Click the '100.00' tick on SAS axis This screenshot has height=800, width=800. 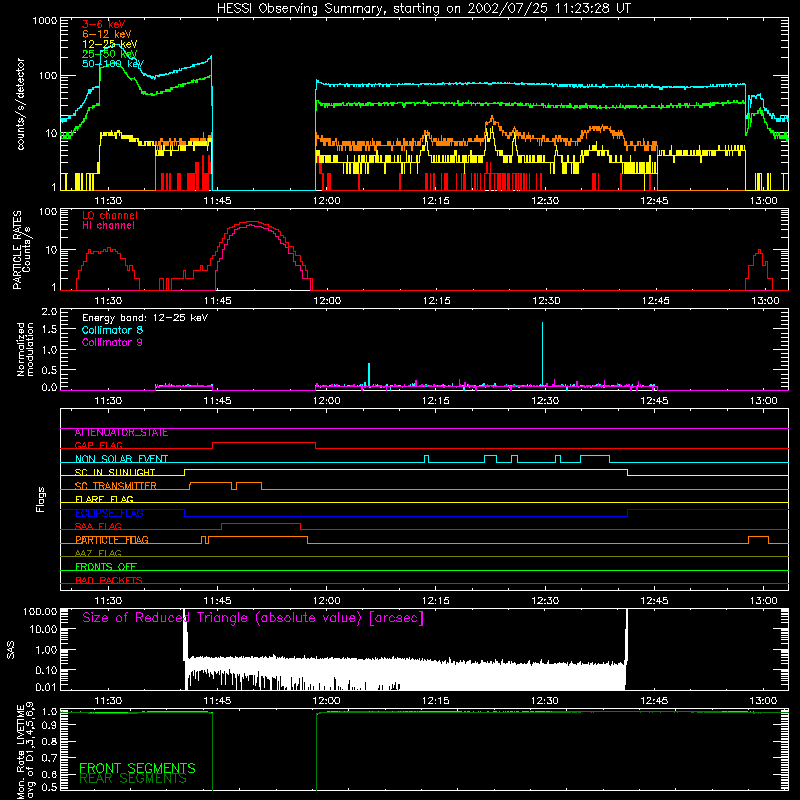(40, 611)
